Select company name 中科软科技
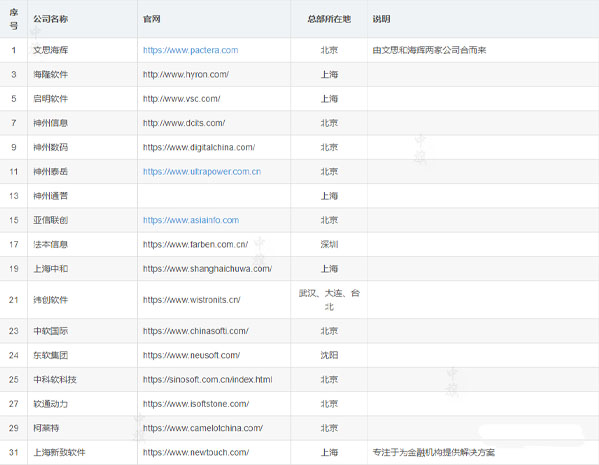The width and height of the screenshot is (599, 465). click(x=55, y=379)
